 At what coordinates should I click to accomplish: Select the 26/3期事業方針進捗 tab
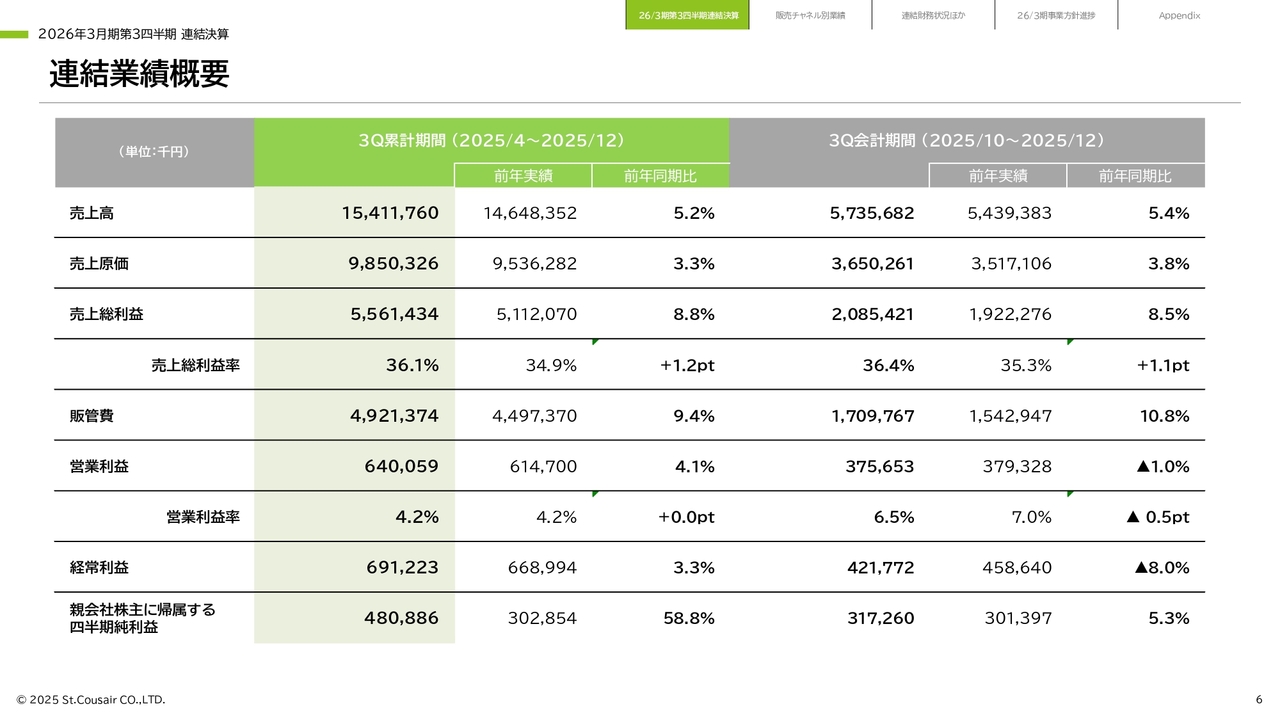click(1055, 15)
